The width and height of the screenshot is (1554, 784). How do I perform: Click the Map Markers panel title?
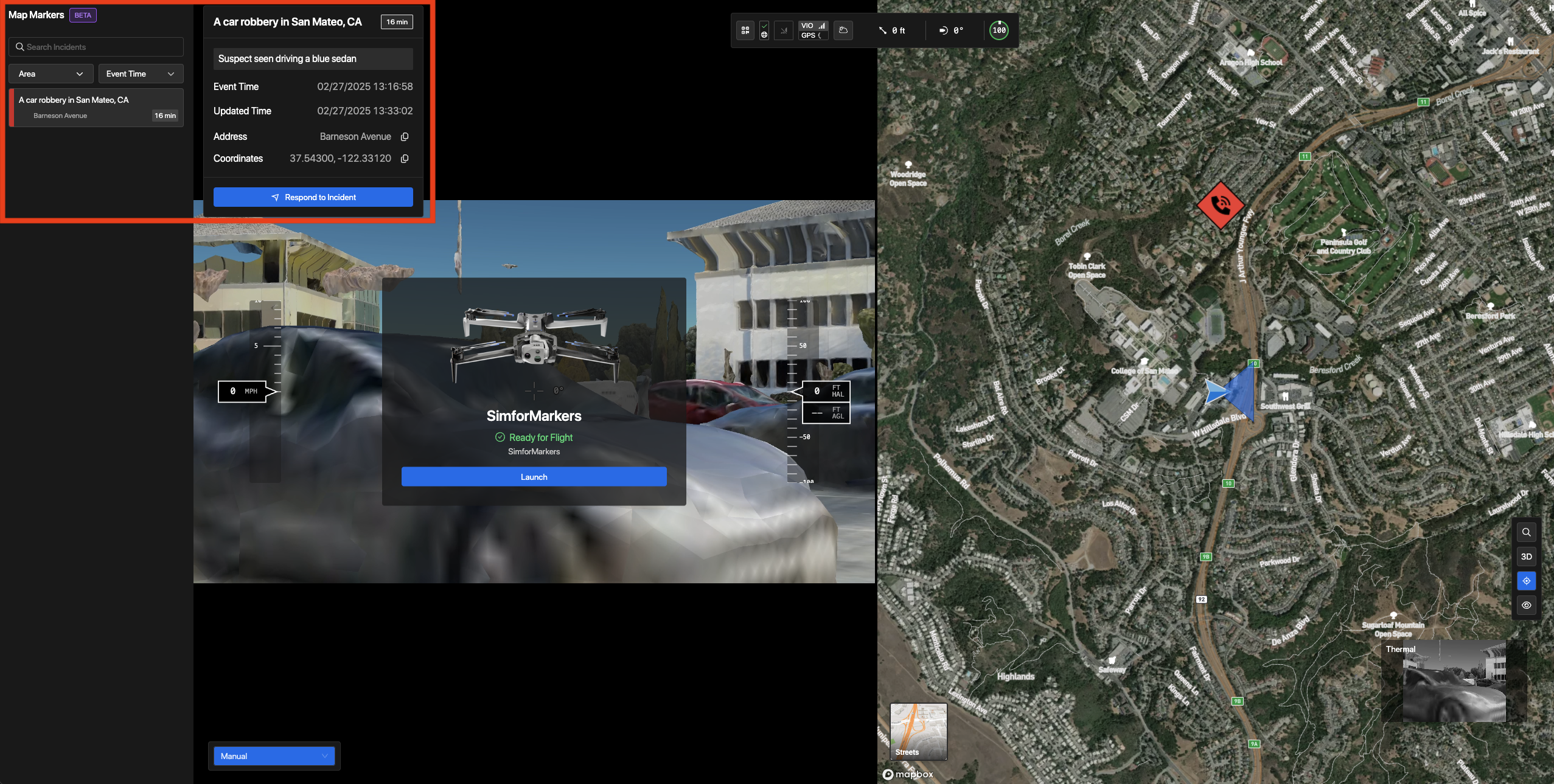click(36, 15)
